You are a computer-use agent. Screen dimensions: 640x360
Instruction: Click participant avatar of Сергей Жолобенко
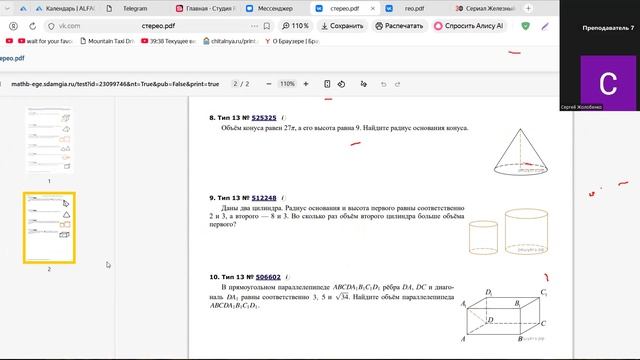click(608, 83)
